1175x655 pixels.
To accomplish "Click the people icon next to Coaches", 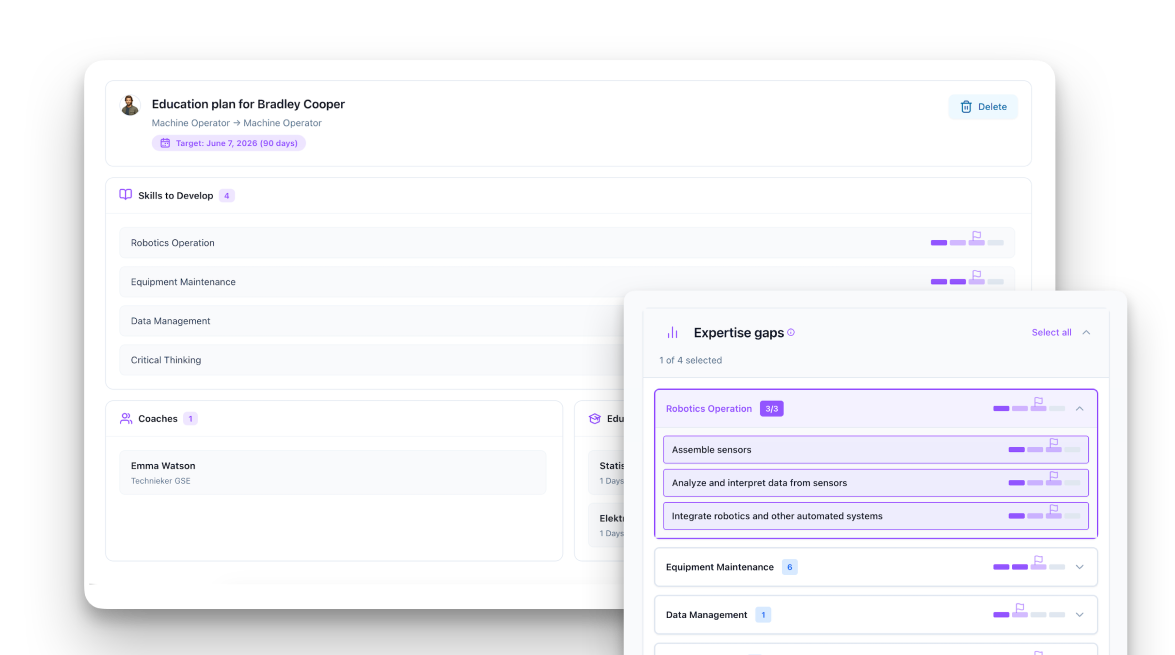I will 124,418.
